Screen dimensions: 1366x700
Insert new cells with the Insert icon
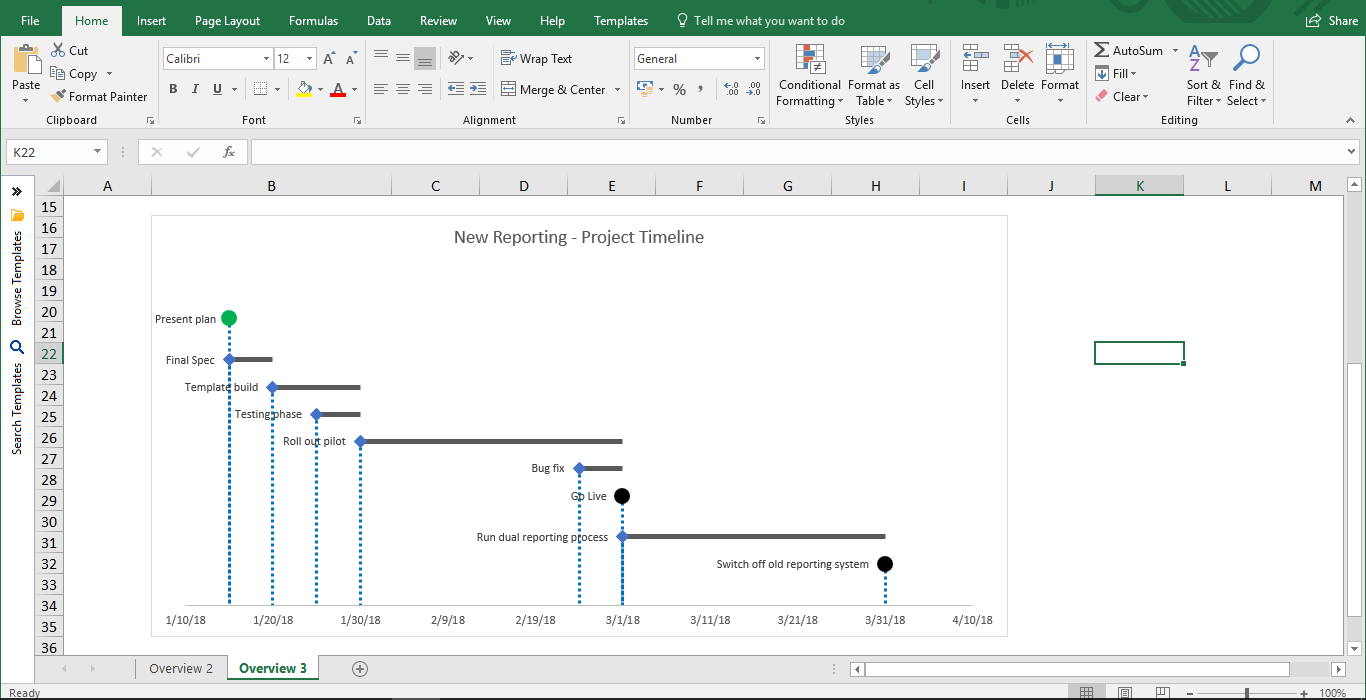coord(974,75)
